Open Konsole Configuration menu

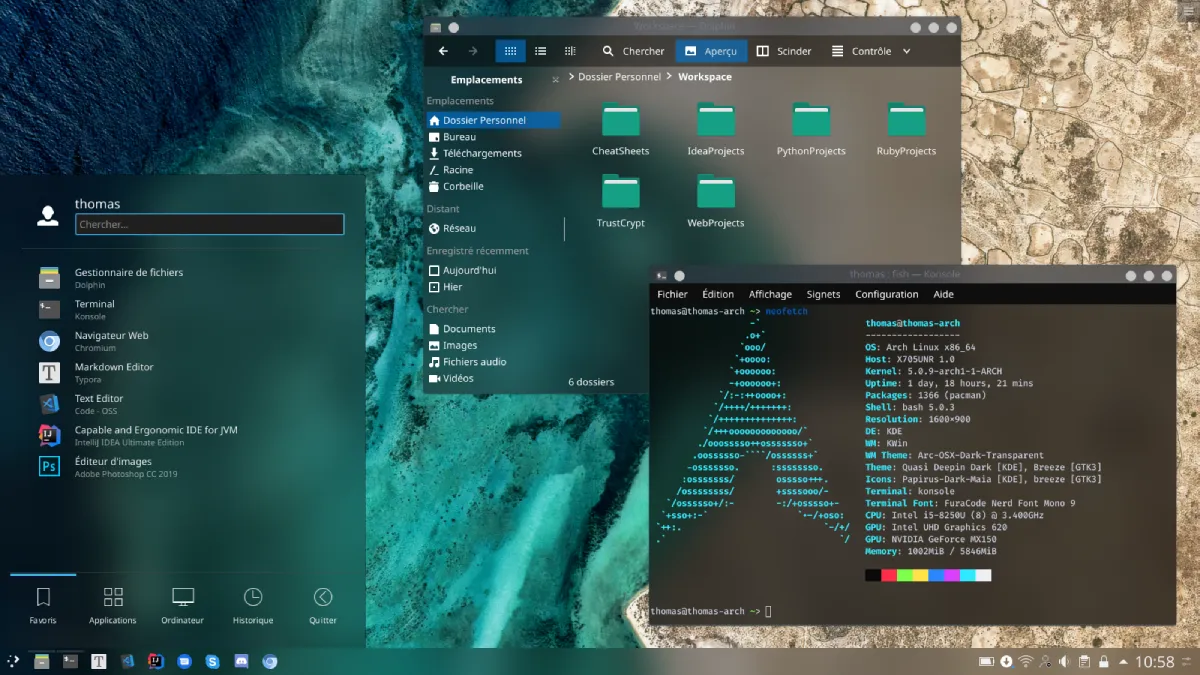click(886, 294)
